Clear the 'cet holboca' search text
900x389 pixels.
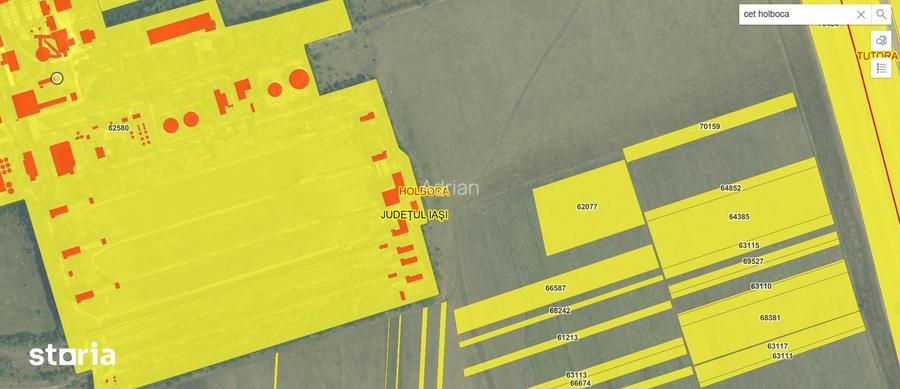click(860, 15)
